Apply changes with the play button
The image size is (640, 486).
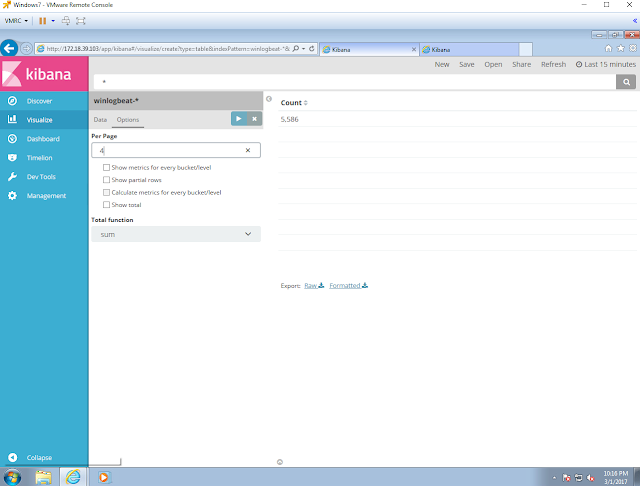[x=239, y=119]
